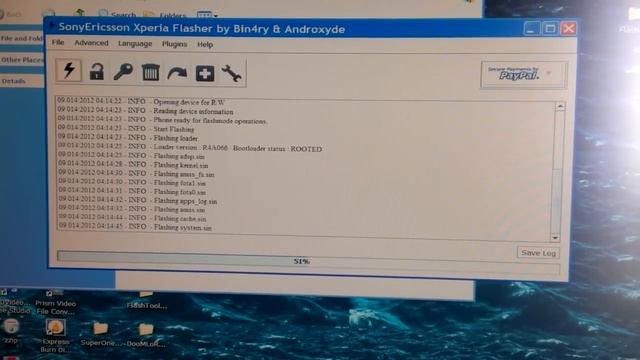Viewport: 640px width, 360px height.
Task: Click the Prism Video File Converter desktop icon
Action: 56,303
